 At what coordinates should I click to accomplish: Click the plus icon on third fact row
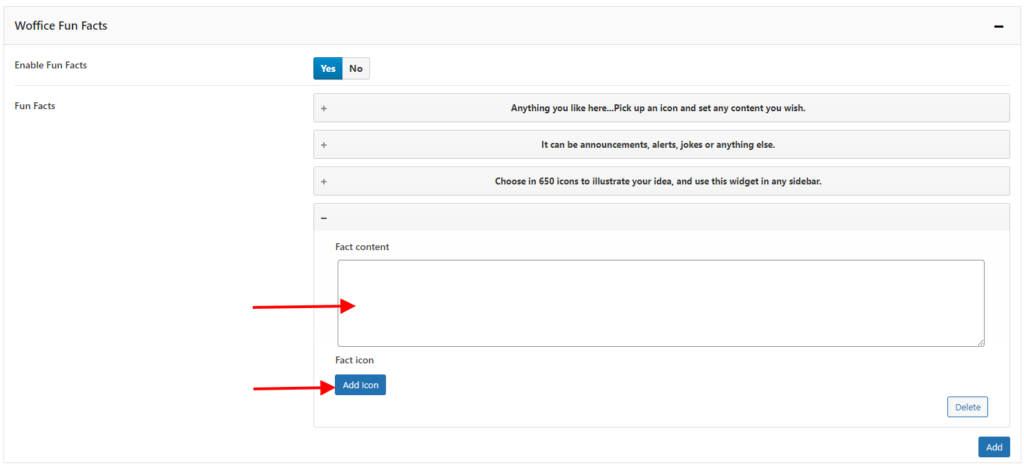click(x=324, y=181)
